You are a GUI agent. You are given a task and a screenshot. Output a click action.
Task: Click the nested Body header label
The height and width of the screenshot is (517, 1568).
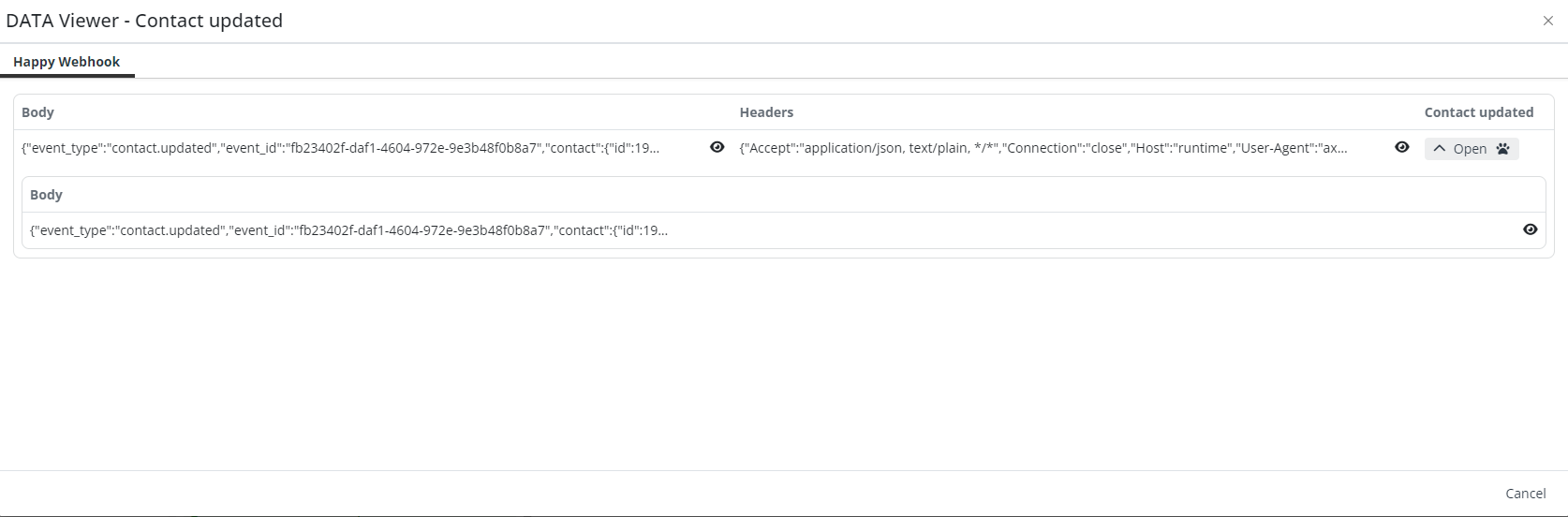coord(46,195)
